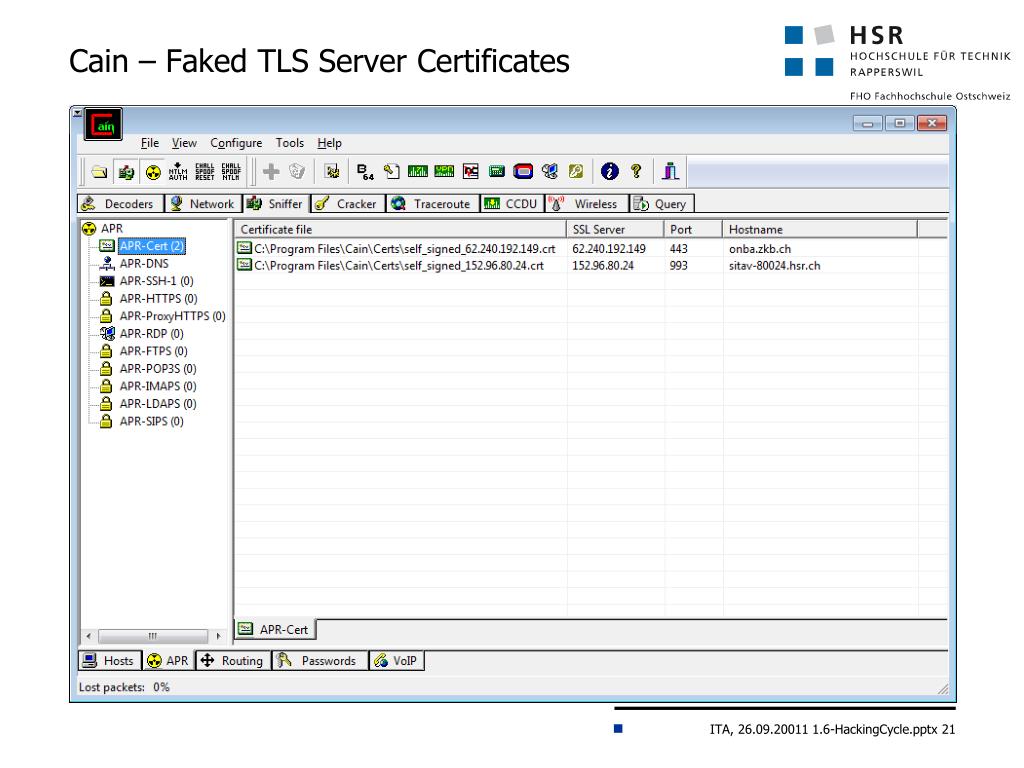The image size is (1024, 768).
Task: Open the Configure menu
Action: tap(236, 143)
